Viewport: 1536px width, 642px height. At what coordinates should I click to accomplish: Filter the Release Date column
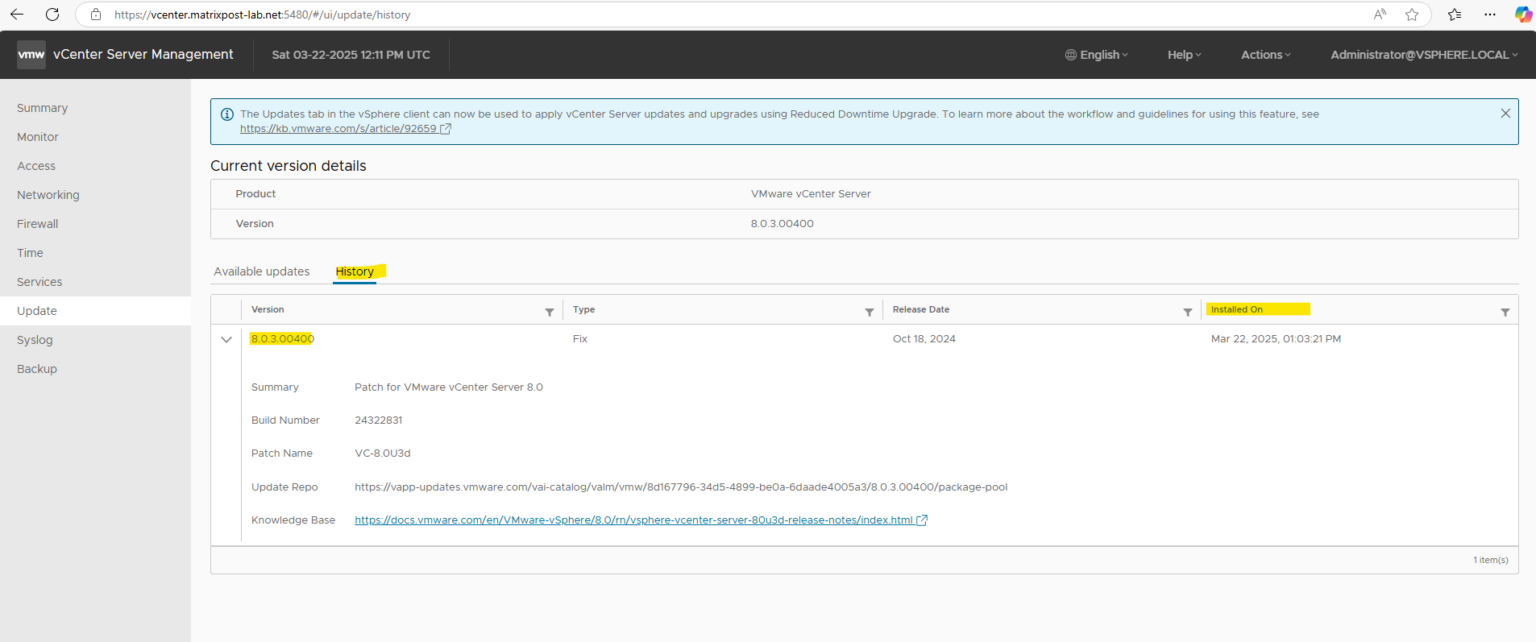pos(1187,311)
